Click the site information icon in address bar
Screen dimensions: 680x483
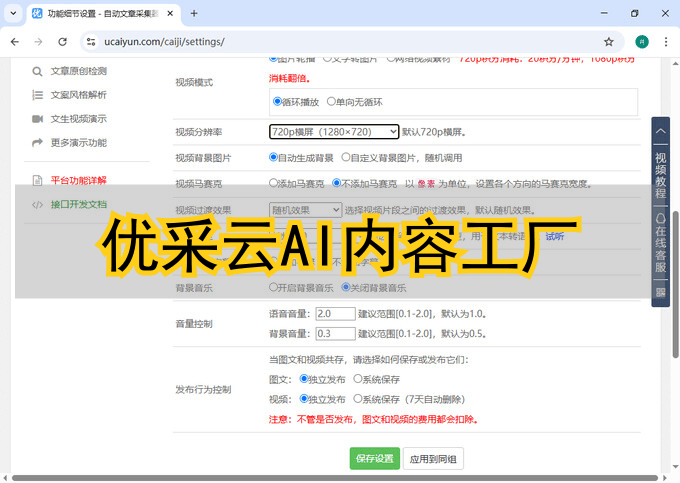point(91,42)
